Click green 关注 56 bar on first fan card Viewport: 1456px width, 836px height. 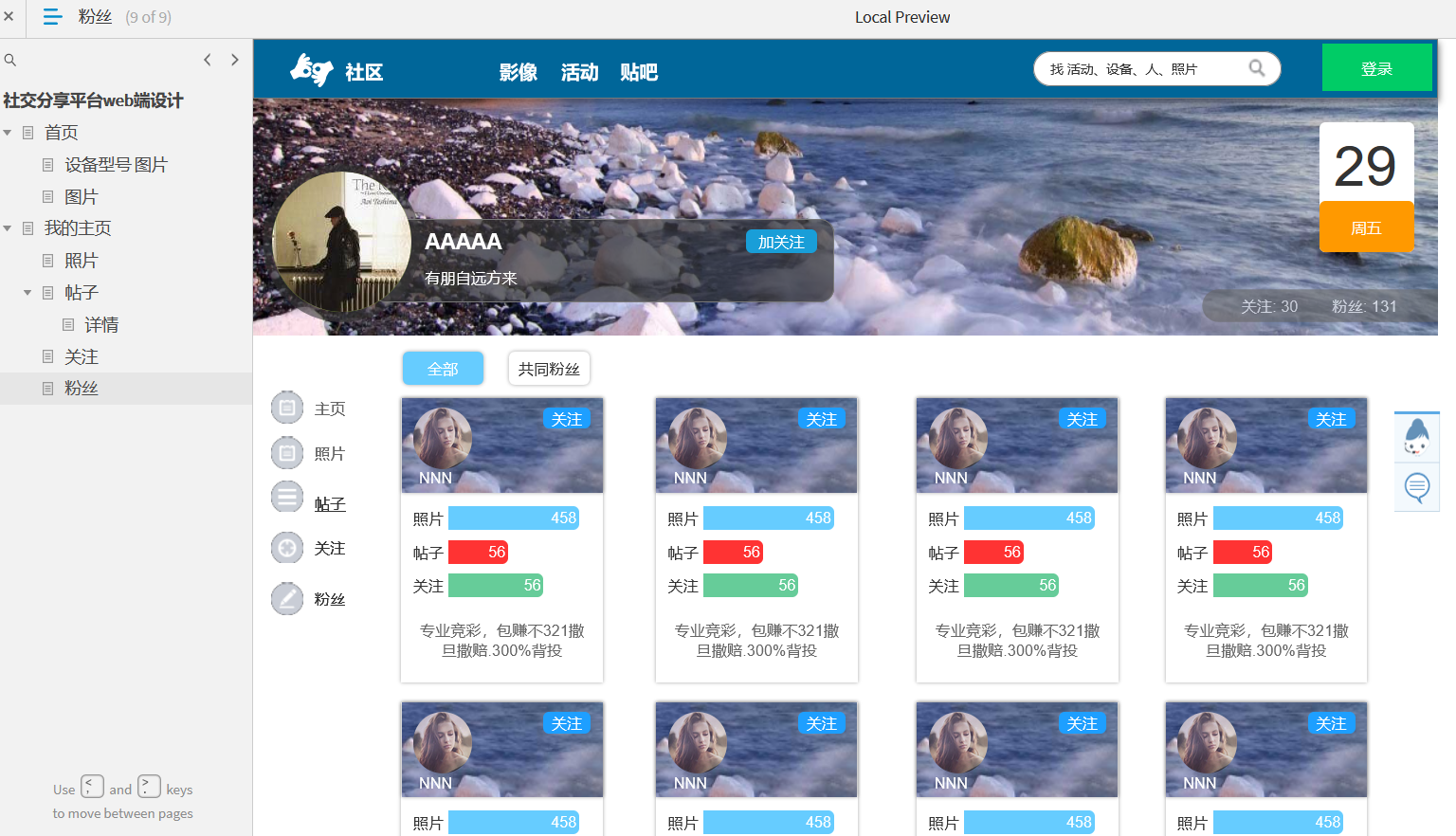click(496, 586)
